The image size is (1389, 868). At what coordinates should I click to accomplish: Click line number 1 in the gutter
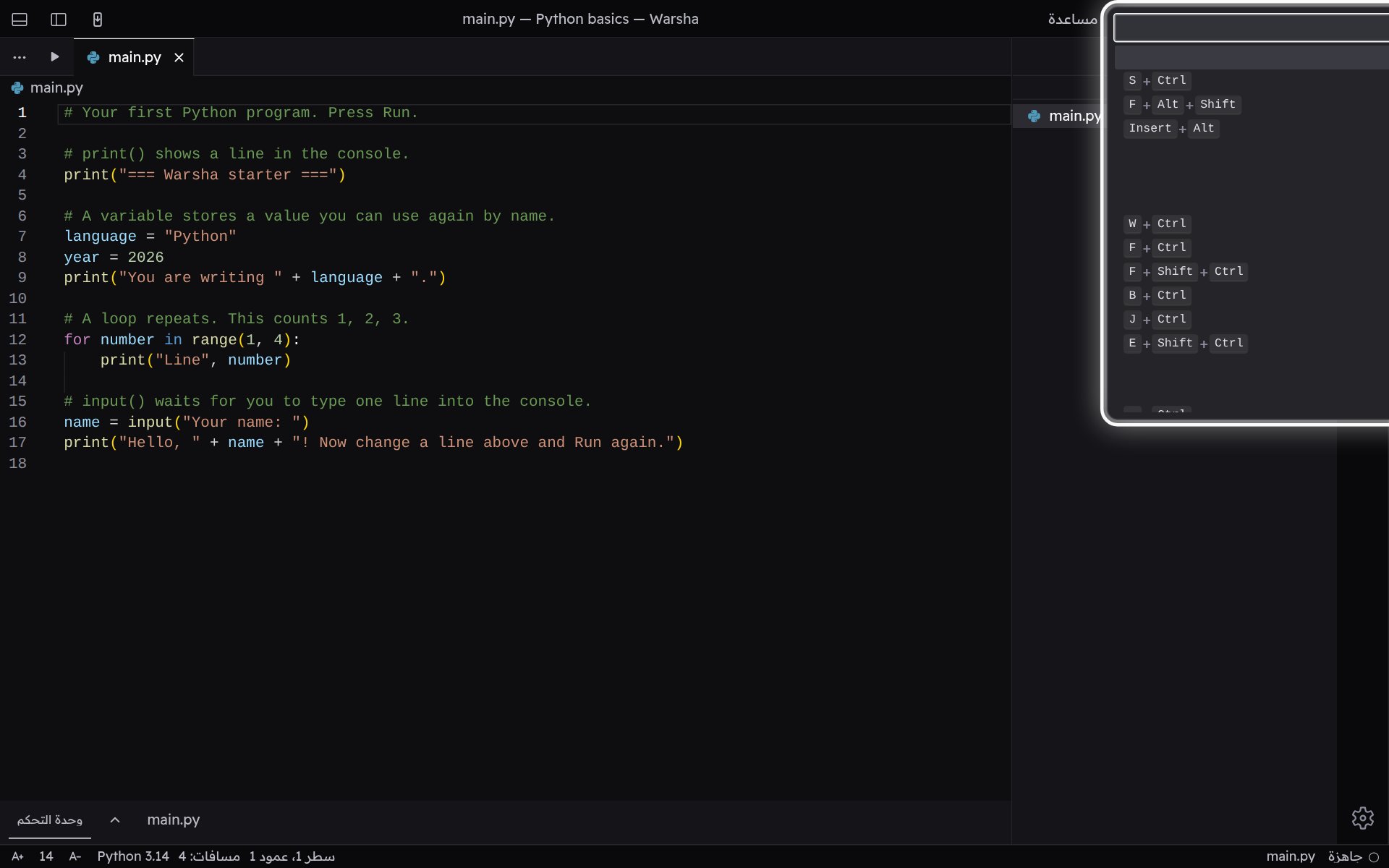coord(22,113)
